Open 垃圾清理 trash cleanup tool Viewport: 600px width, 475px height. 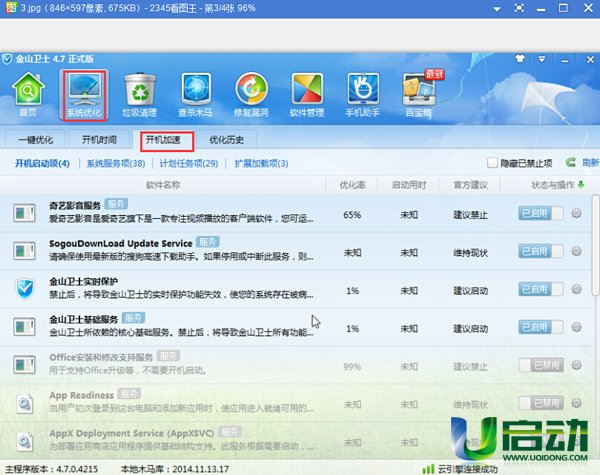click(140, 96)
